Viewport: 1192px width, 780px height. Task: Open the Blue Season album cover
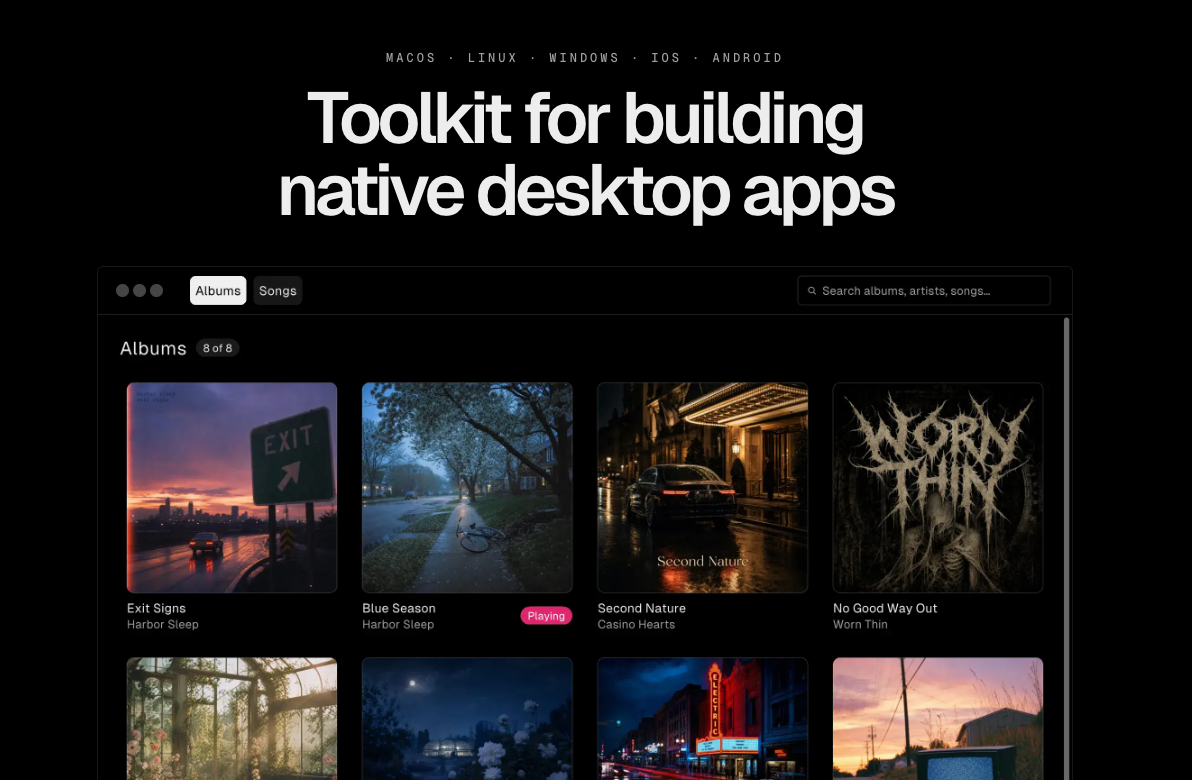[467, 487]
